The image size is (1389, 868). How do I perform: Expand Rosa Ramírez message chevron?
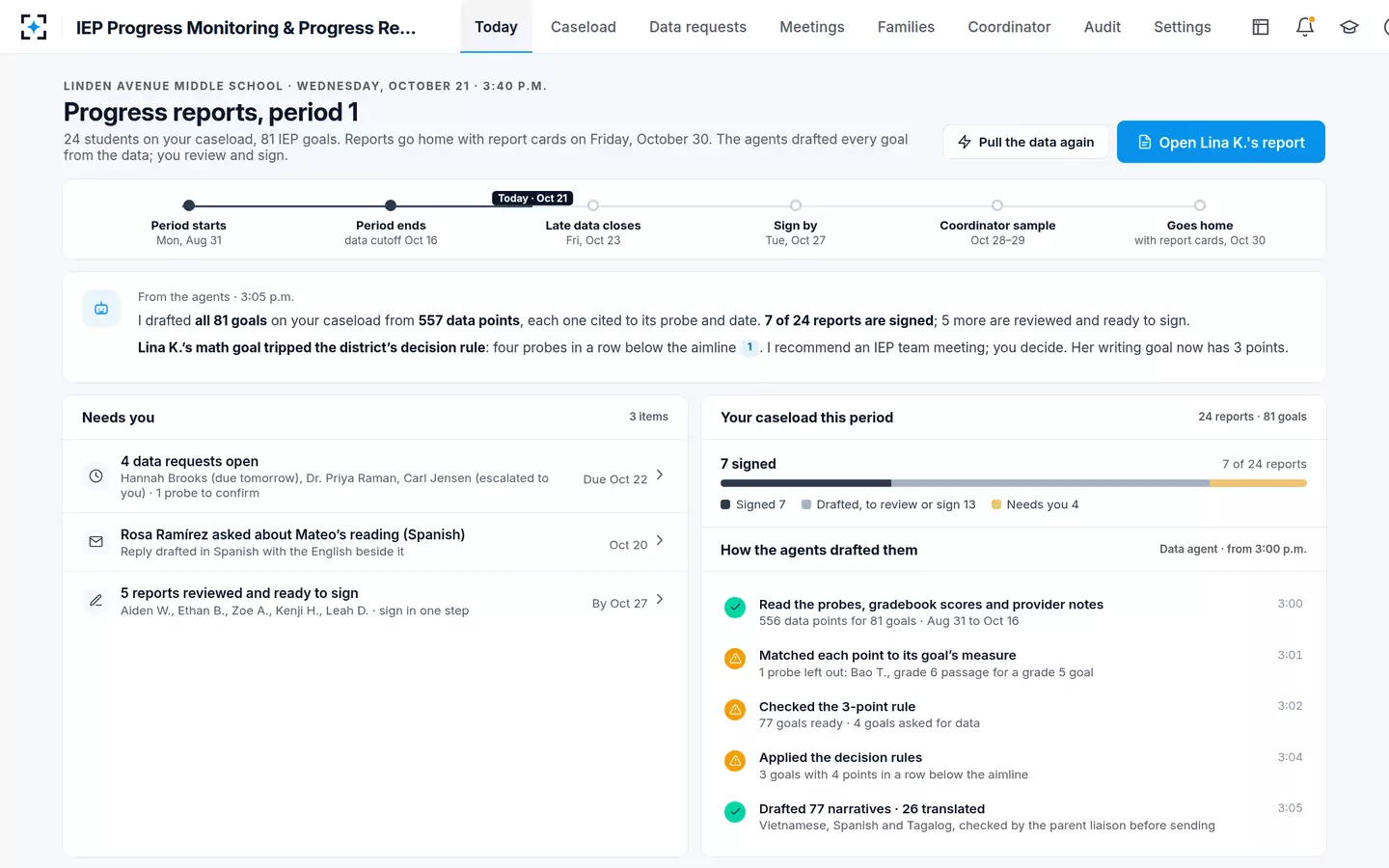(660, 541)
